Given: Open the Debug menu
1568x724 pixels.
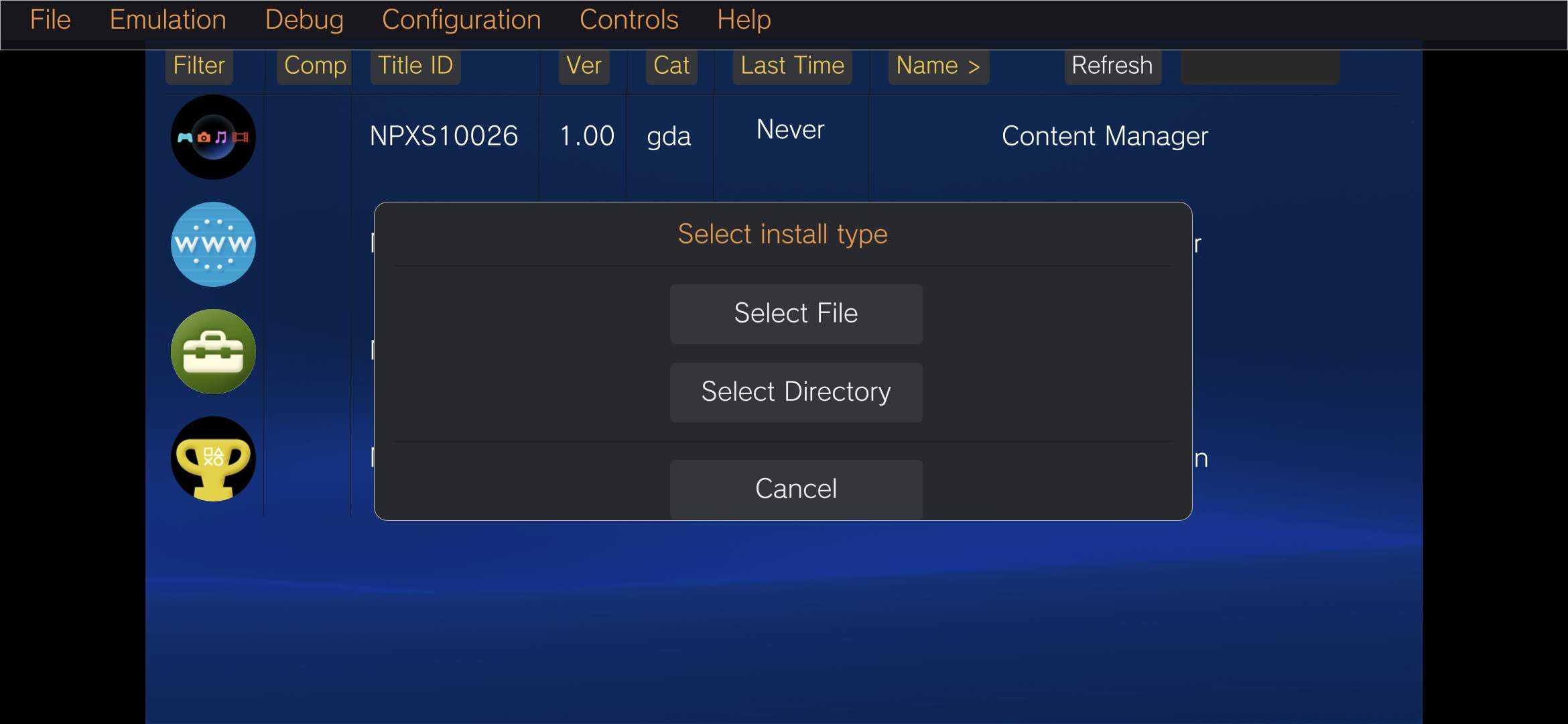Looking at the screenshot, I should (x=304, y=20).
